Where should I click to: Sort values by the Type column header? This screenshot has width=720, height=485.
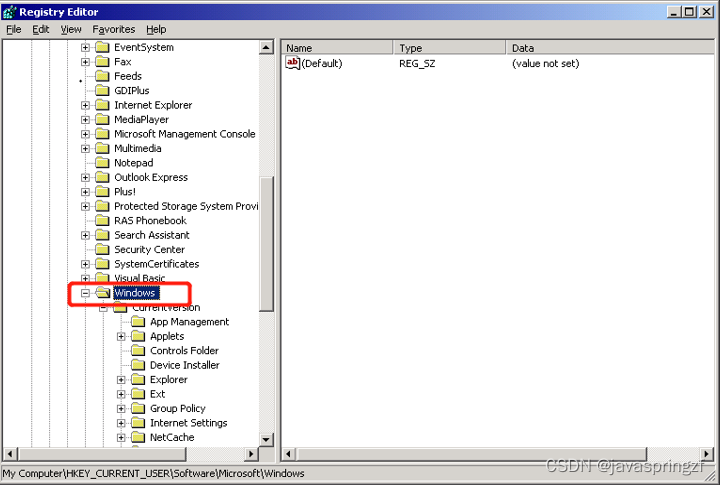pyautogui.click(x=450, y=48)
